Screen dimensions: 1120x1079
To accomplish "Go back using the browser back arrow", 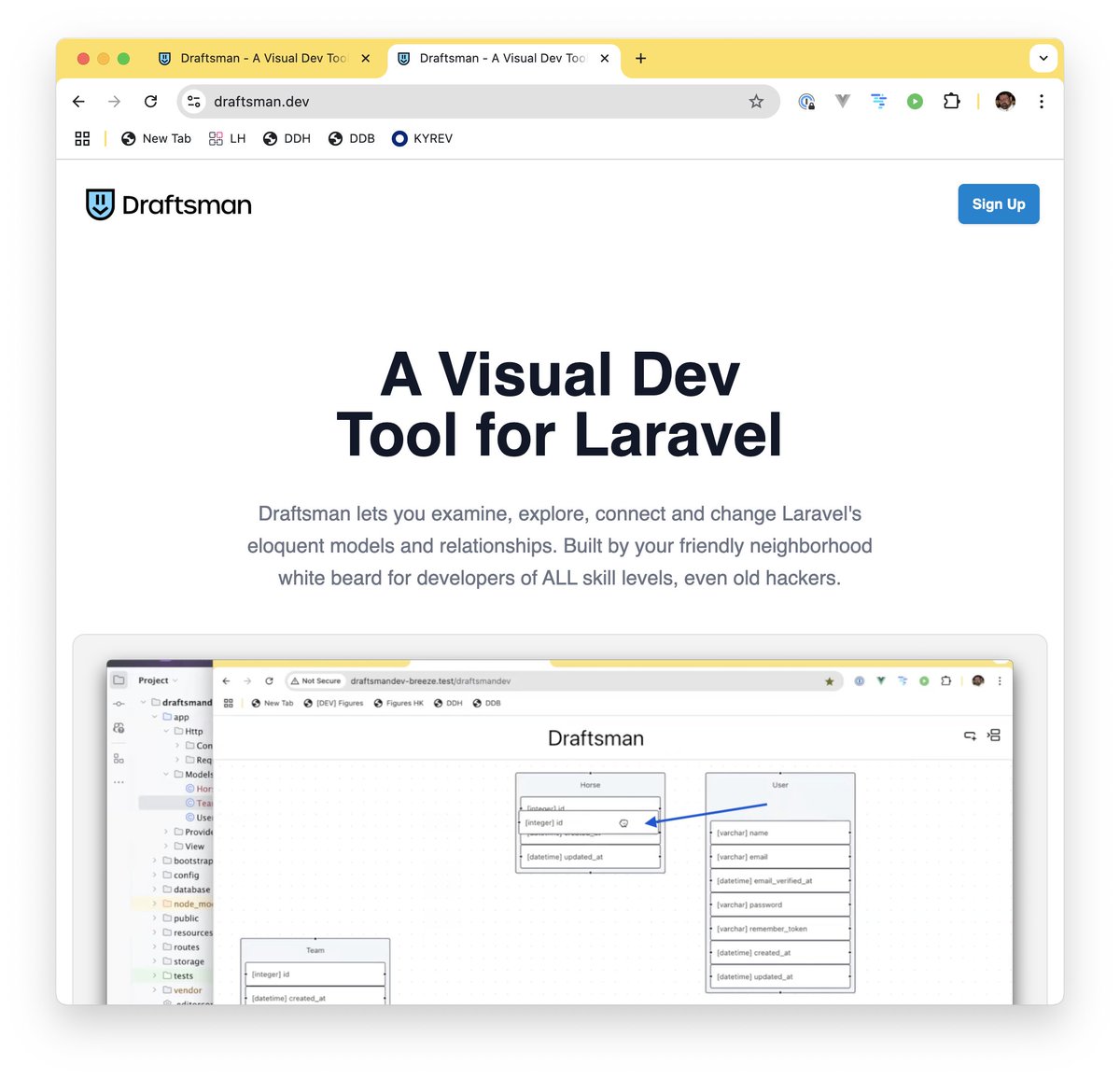I will (x=78, y=102).
